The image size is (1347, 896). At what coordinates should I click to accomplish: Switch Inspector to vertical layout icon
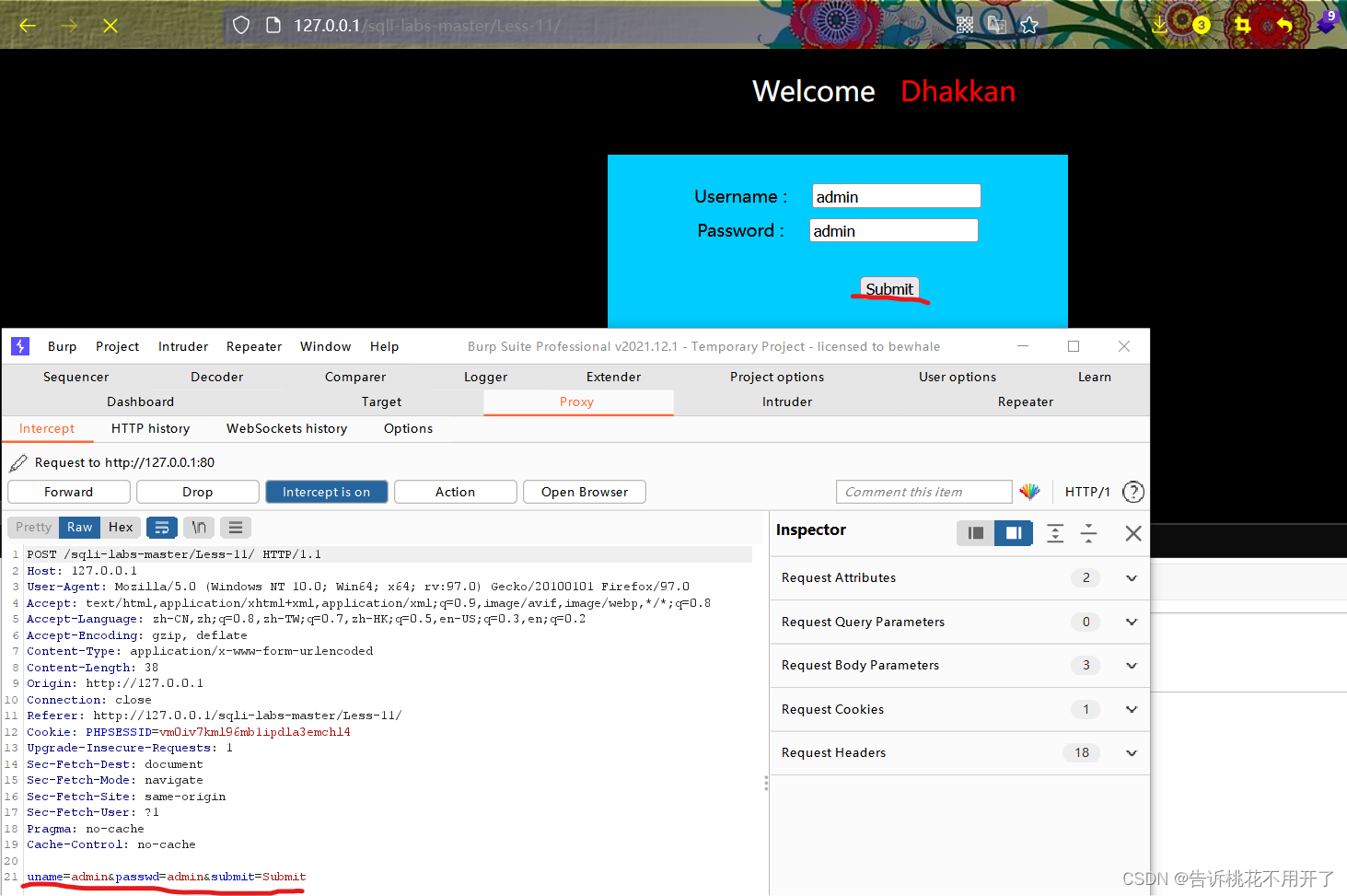pyautogui.click(x=976, y=532)
